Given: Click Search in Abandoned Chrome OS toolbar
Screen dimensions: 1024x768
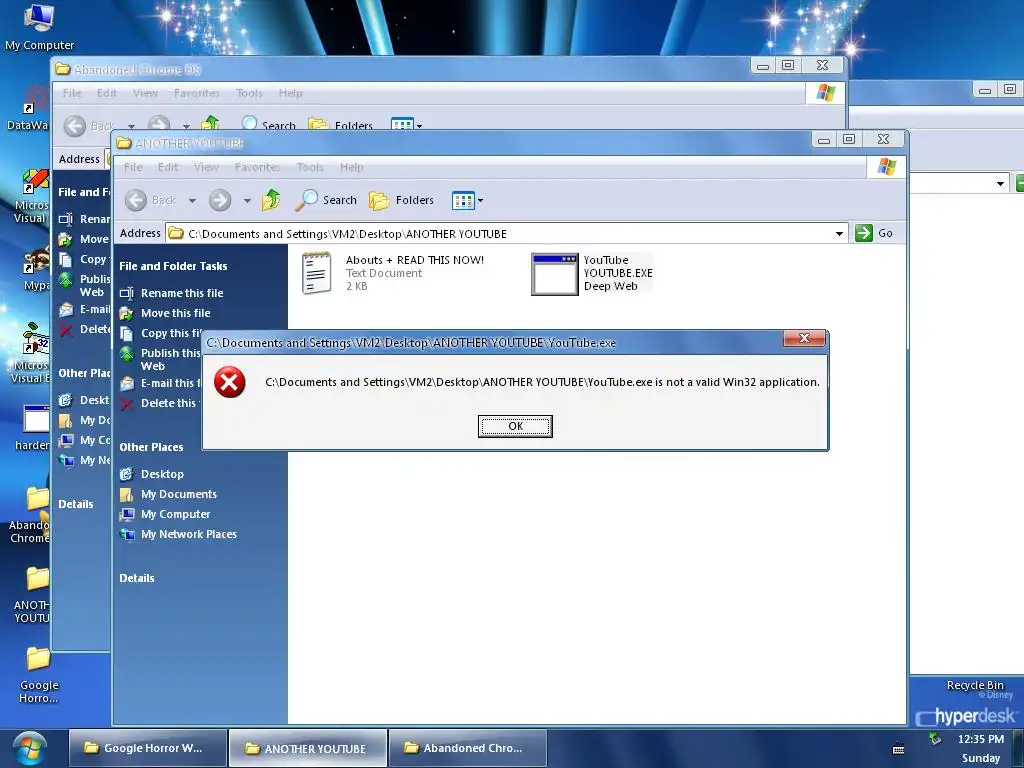Looking at the screenshot, I should pyautogui.click(x=268, y=125).
